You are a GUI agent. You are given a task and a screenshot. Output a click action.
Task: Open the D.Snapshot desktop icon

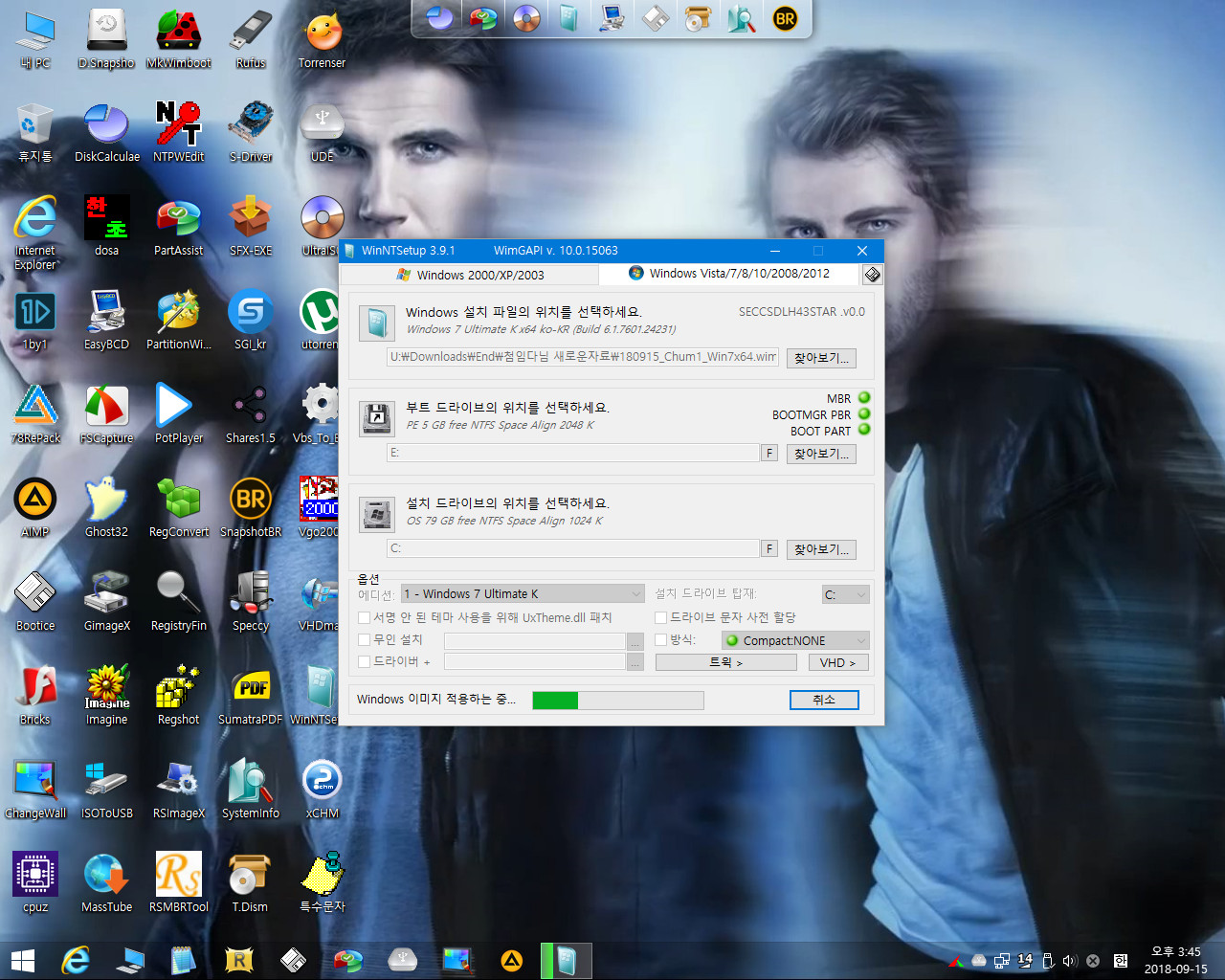[x=106, y=38]
